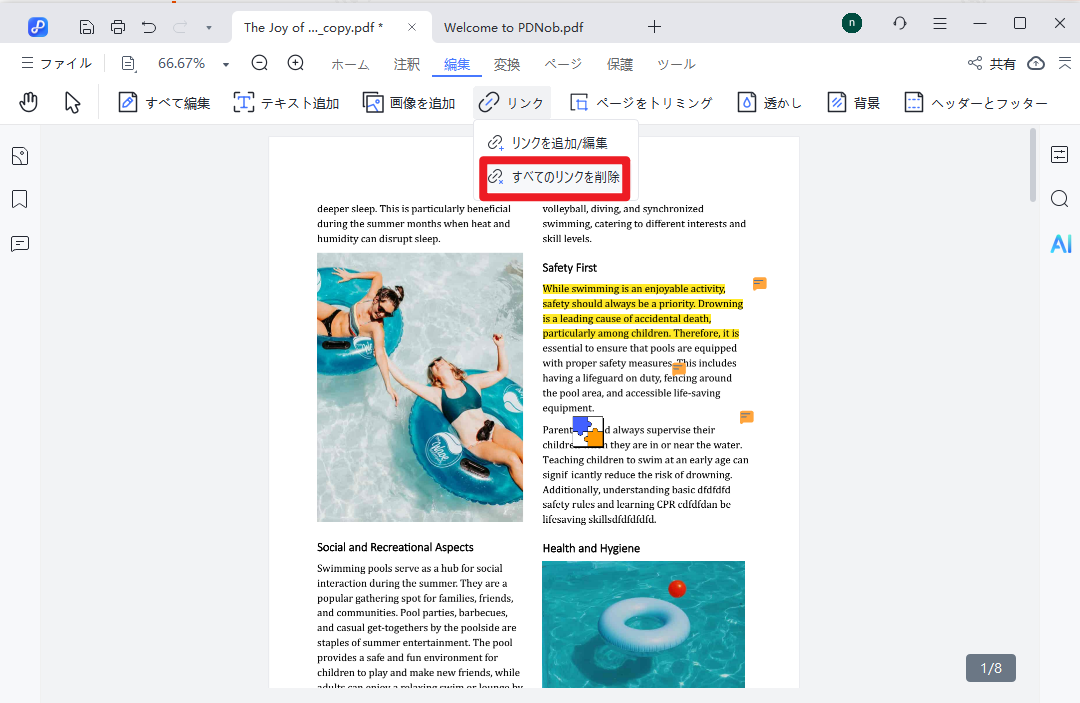Select すべてのリンクを削除 menu entry
Screen dimensions: 1080x703
pyautogui.click(x=555, y=177)
